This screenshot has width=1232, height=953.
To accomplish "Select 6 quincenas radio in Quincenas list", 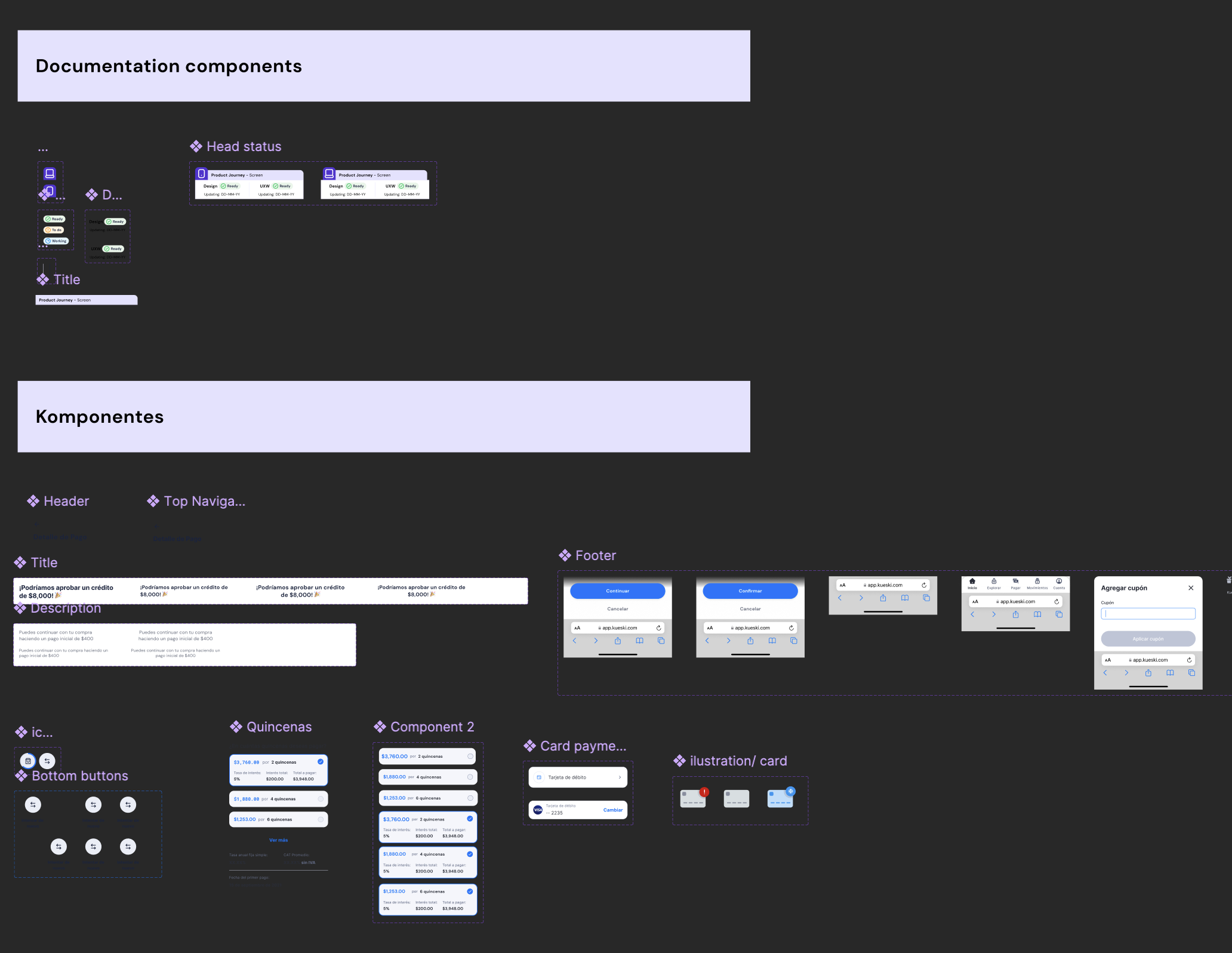I will 321,819.
